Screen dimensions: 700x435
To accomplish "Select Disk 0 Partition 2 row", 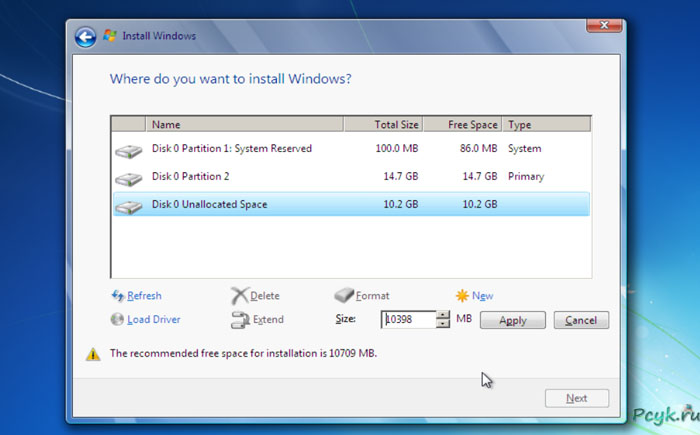I will pyautogui.click(x=190, y=177).
